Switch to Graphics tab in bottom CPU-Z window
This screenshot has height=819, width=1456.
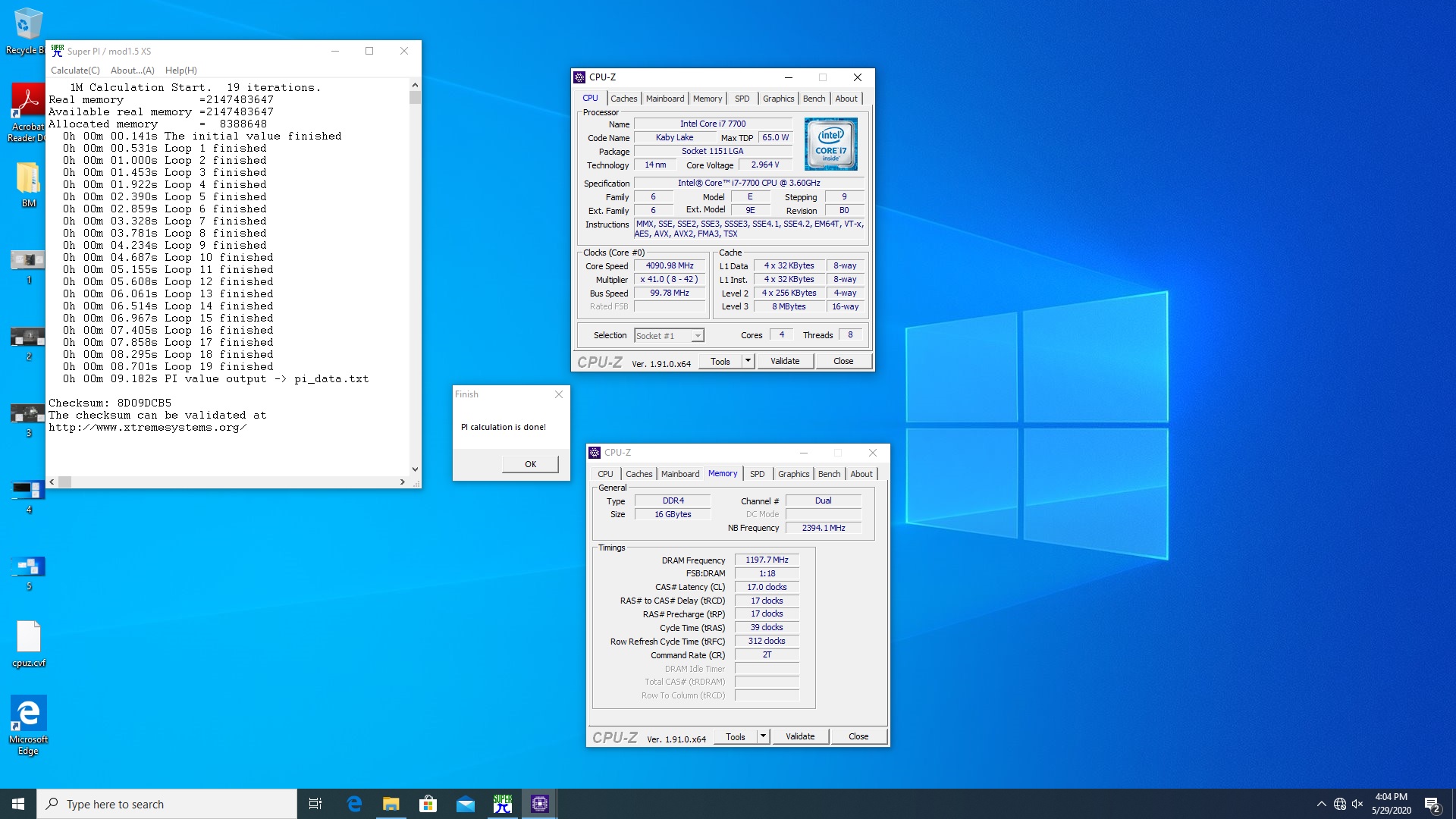click(x=793, y=474)
